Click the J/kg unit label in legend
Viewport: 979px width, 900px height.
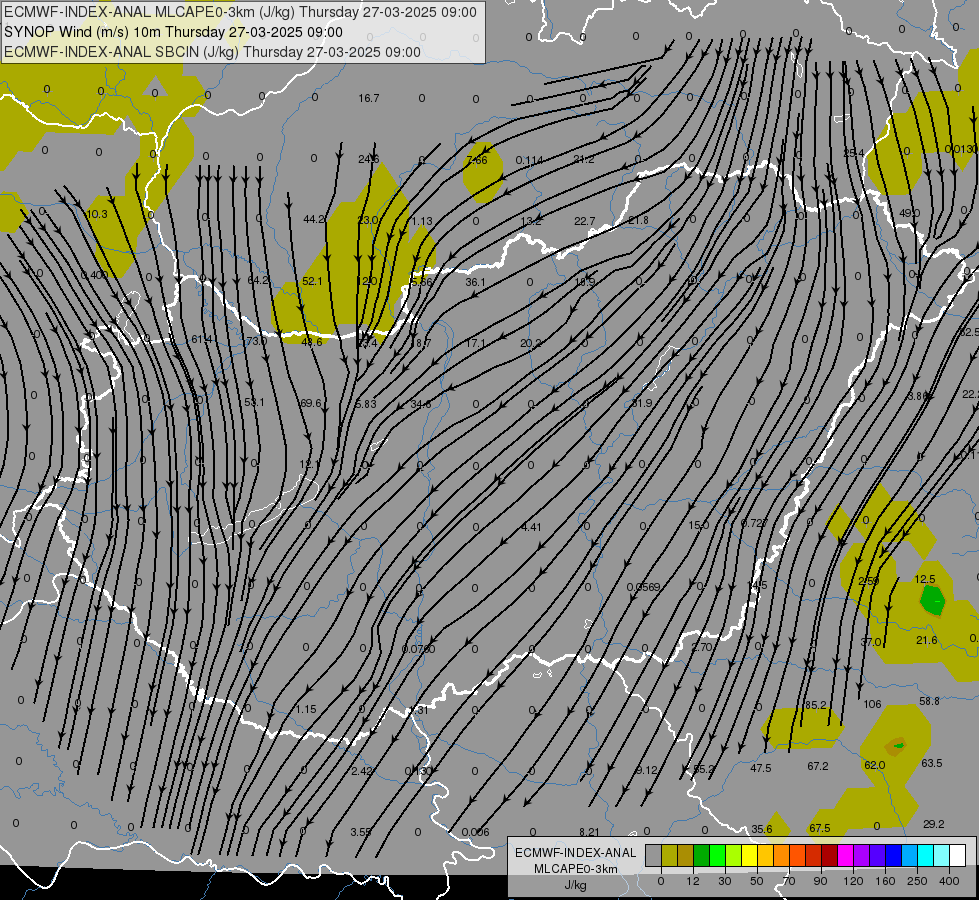(575, 885)
